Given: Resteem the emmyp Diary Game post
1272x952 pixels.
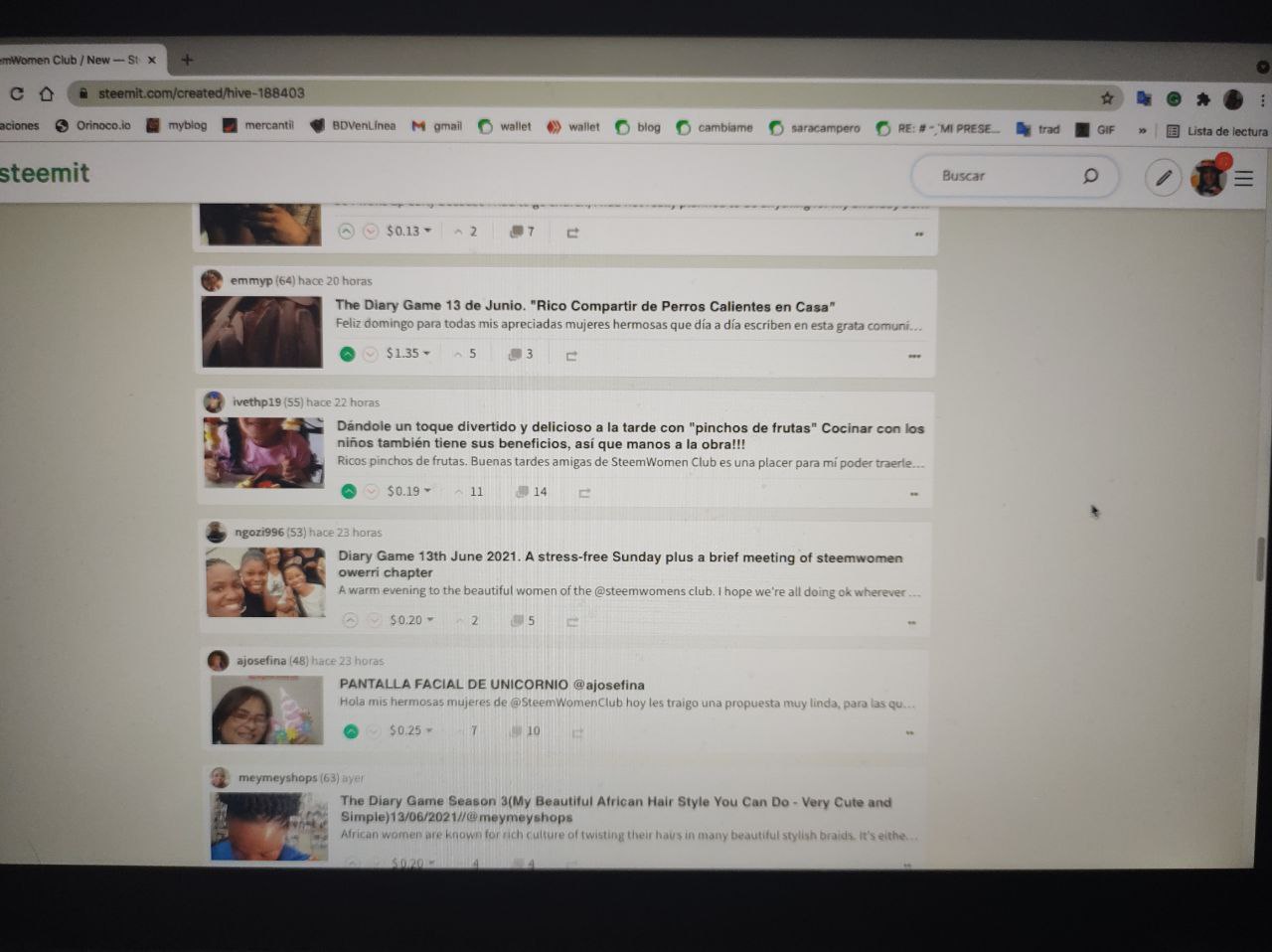Looking at the screenshot, I should tap(571, 355).
